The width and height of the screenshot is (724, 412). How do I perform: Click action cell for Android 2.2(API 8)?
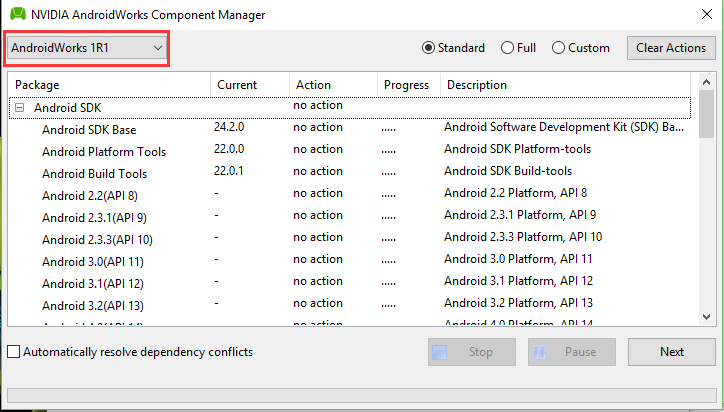(x=318, y=193)
